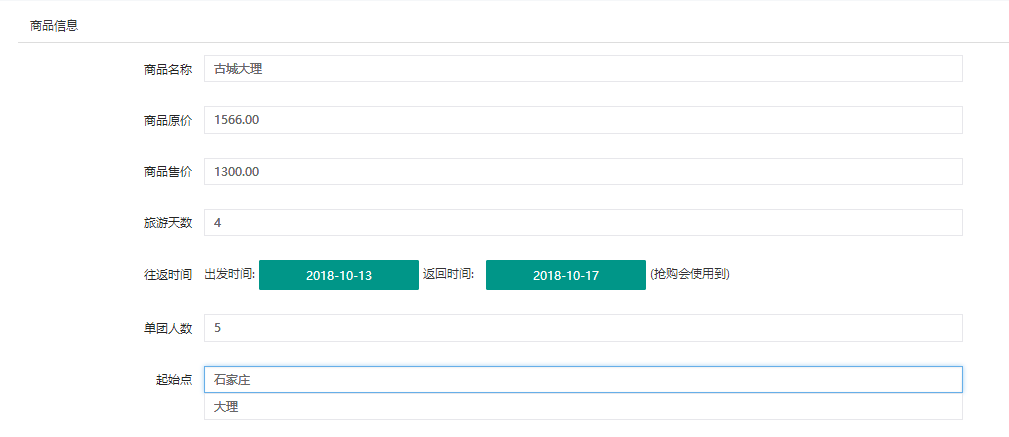Click the 单团人数 field with value 5
This screenshot has width=1009, height=437.
[x=583, y=328]
